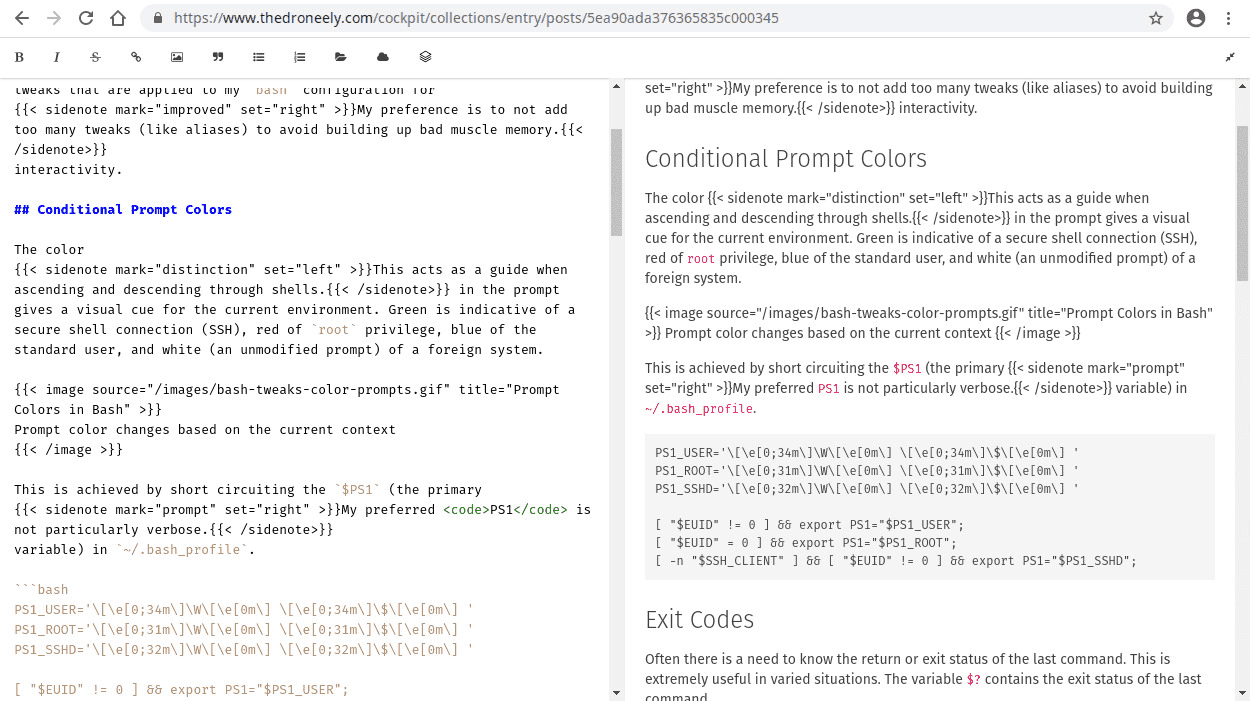This screenshot has height=701, width=1250.
Task: Click the markdown editor scrollbar thumb
Action: coord(616,182)
